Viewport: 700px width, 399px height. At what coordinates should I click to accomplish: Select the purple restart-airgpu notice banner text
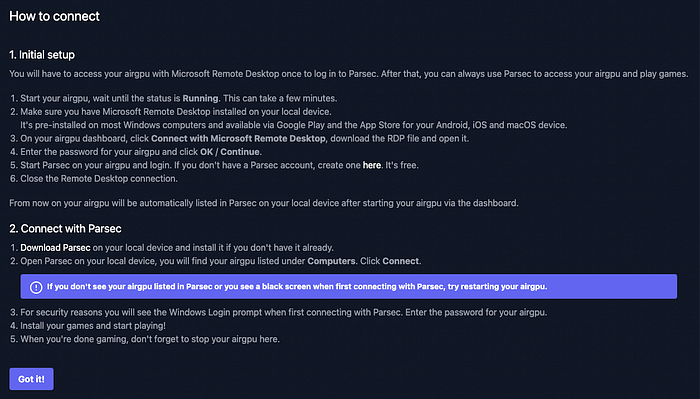click(x=297, y=287)
